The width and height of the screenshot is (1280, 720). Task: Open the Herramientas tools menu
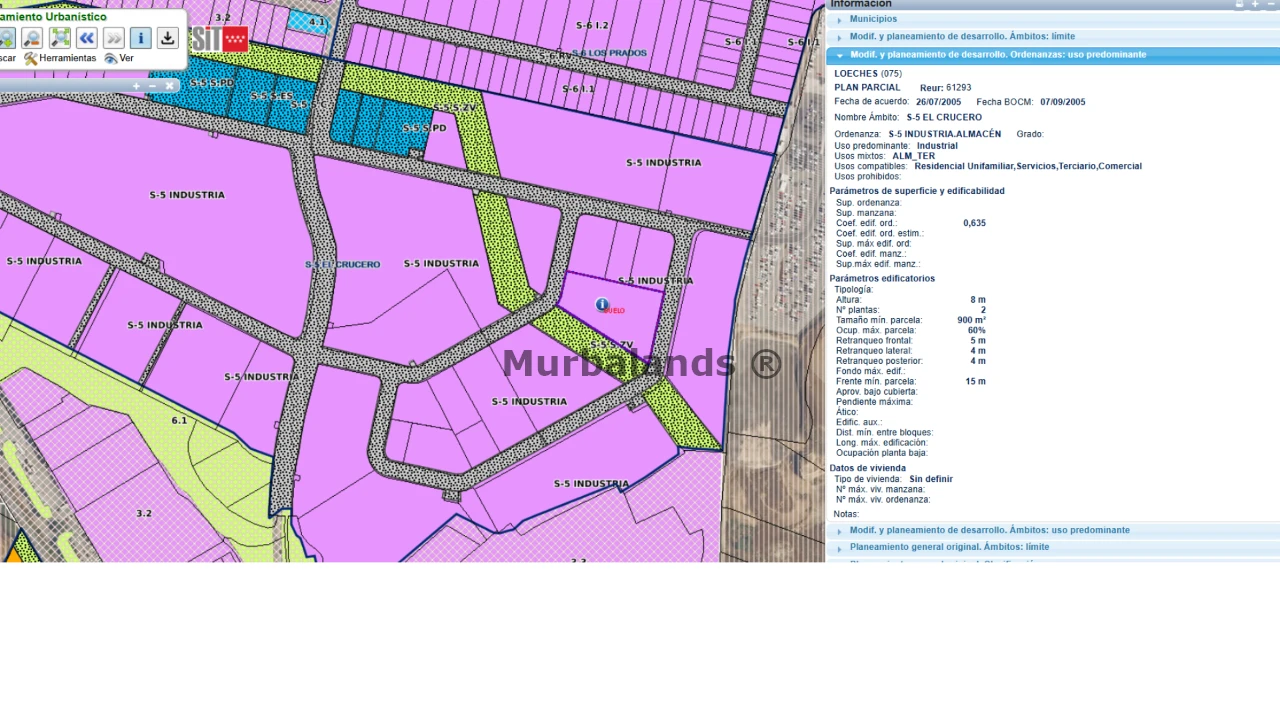pyautogui.click(x=60, y=59)
